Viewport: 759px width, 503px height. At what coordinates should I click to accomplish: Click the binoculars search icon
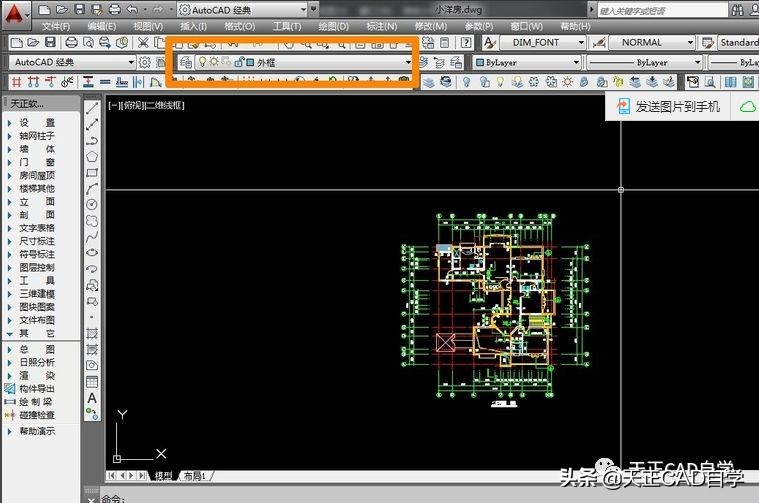click(x=738, y=10)
